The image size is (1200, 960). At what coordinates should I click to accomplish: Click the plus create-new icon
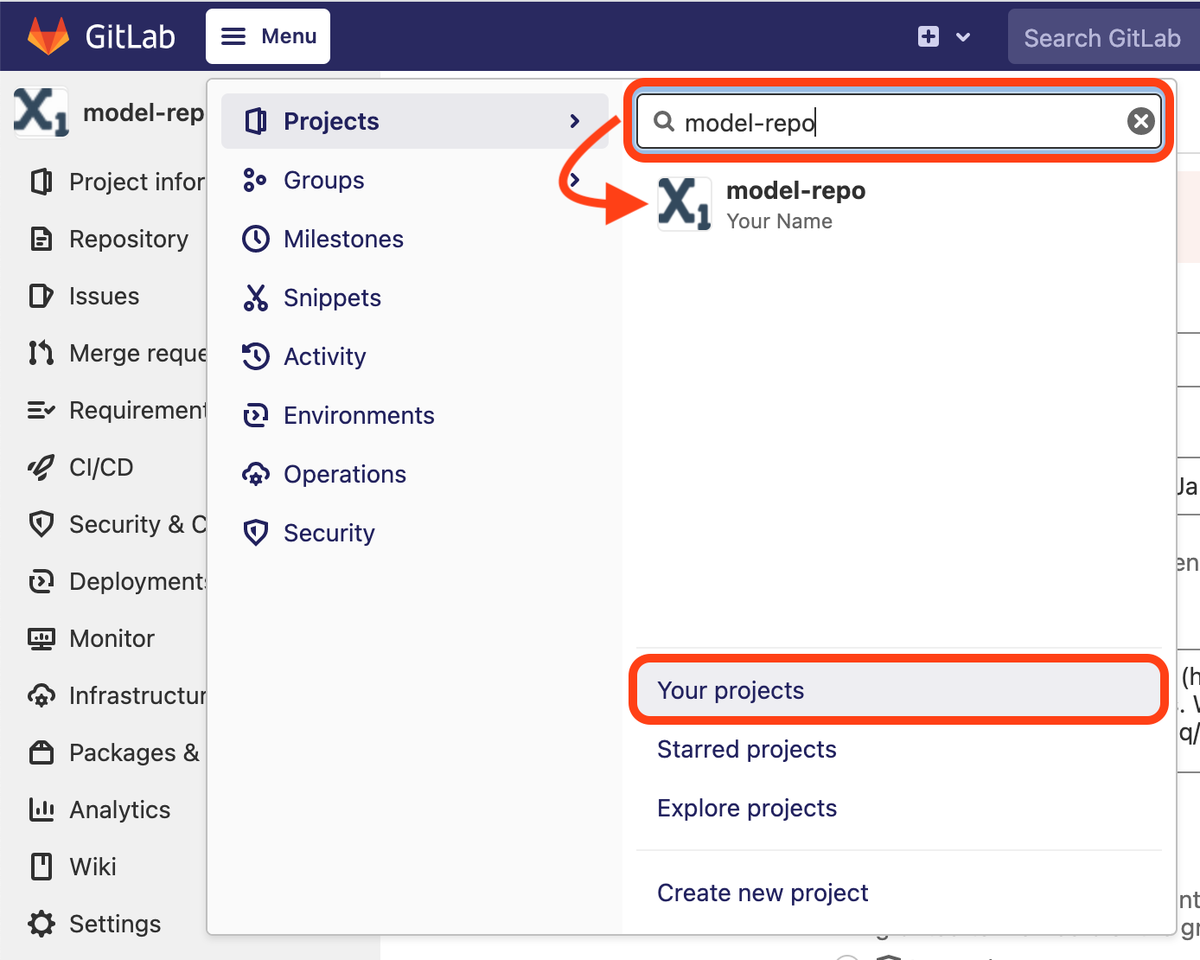(928, 37)
